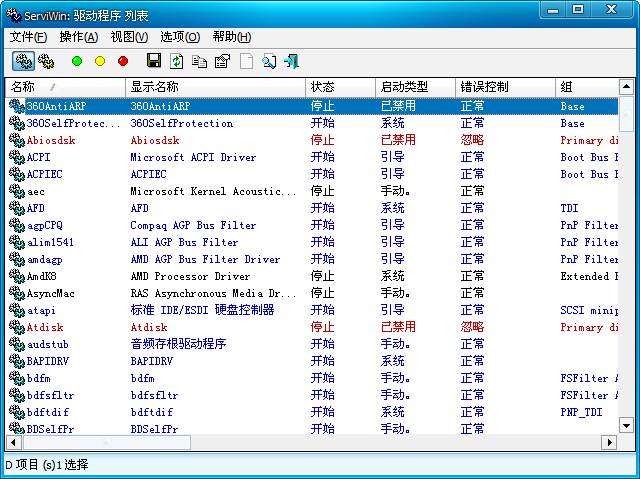
Task: Click the gear icon beside agpCPQ
Action: (17, 225)
